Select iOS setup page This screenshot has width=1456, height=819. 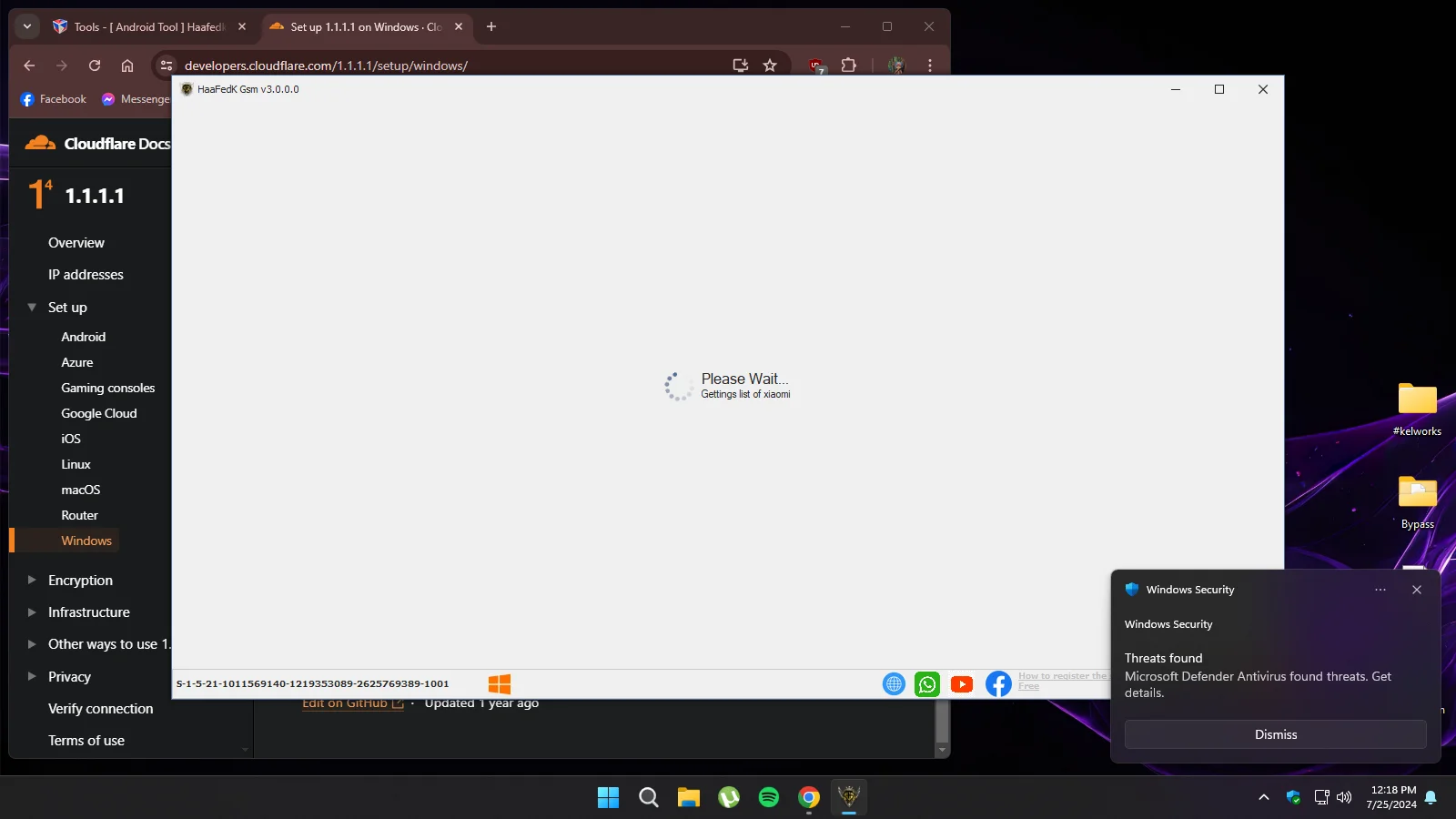tap(71, 439)
